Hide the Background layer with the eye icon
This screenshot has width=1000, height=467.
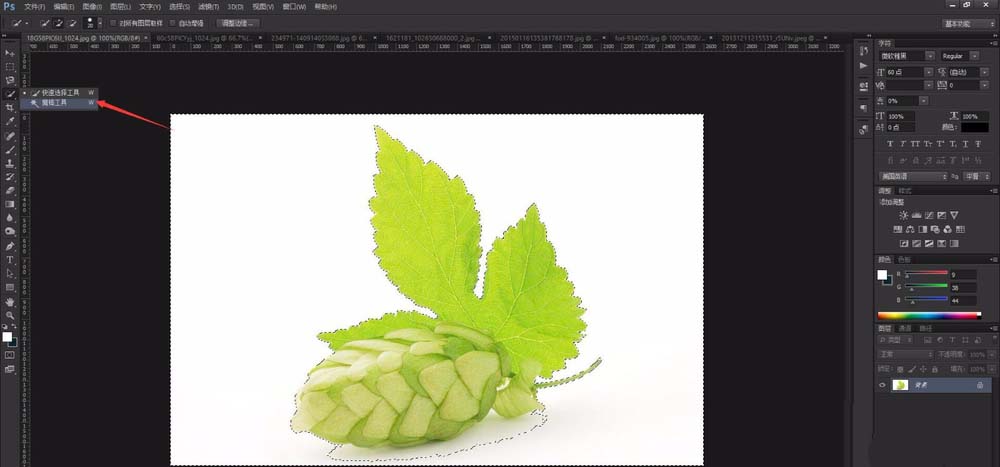pos(882,385)
